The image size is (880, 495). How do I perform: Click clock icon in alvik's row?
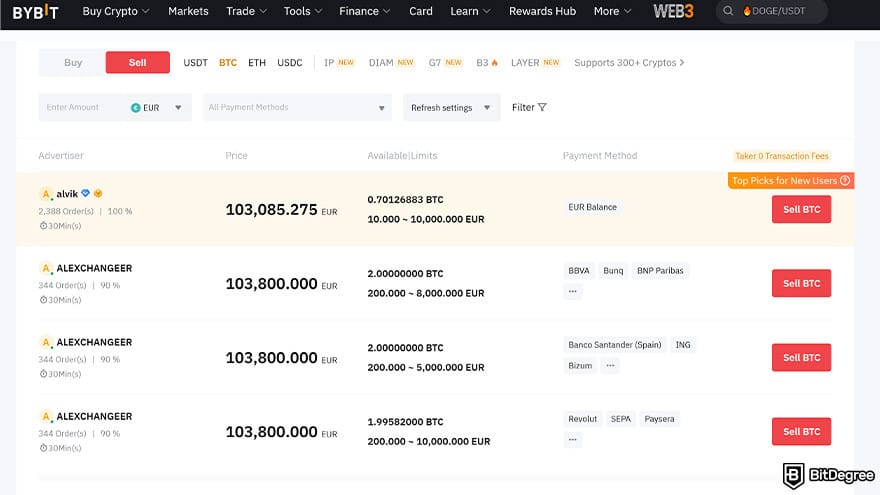(43, 226)
